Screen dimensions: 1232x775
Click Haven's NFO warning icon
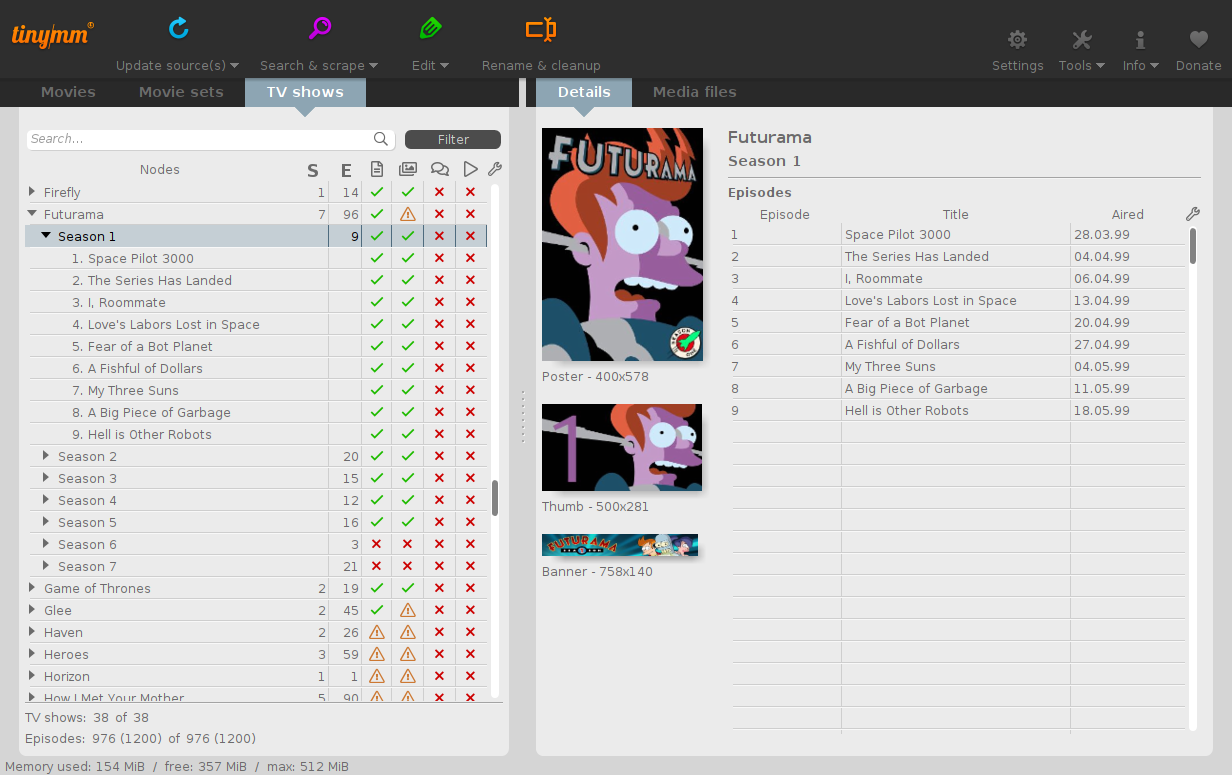(377, 632)
